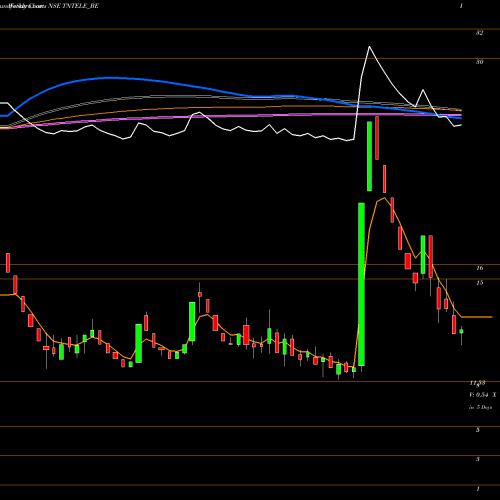Click the '15' price axis label

click(480, 283)
